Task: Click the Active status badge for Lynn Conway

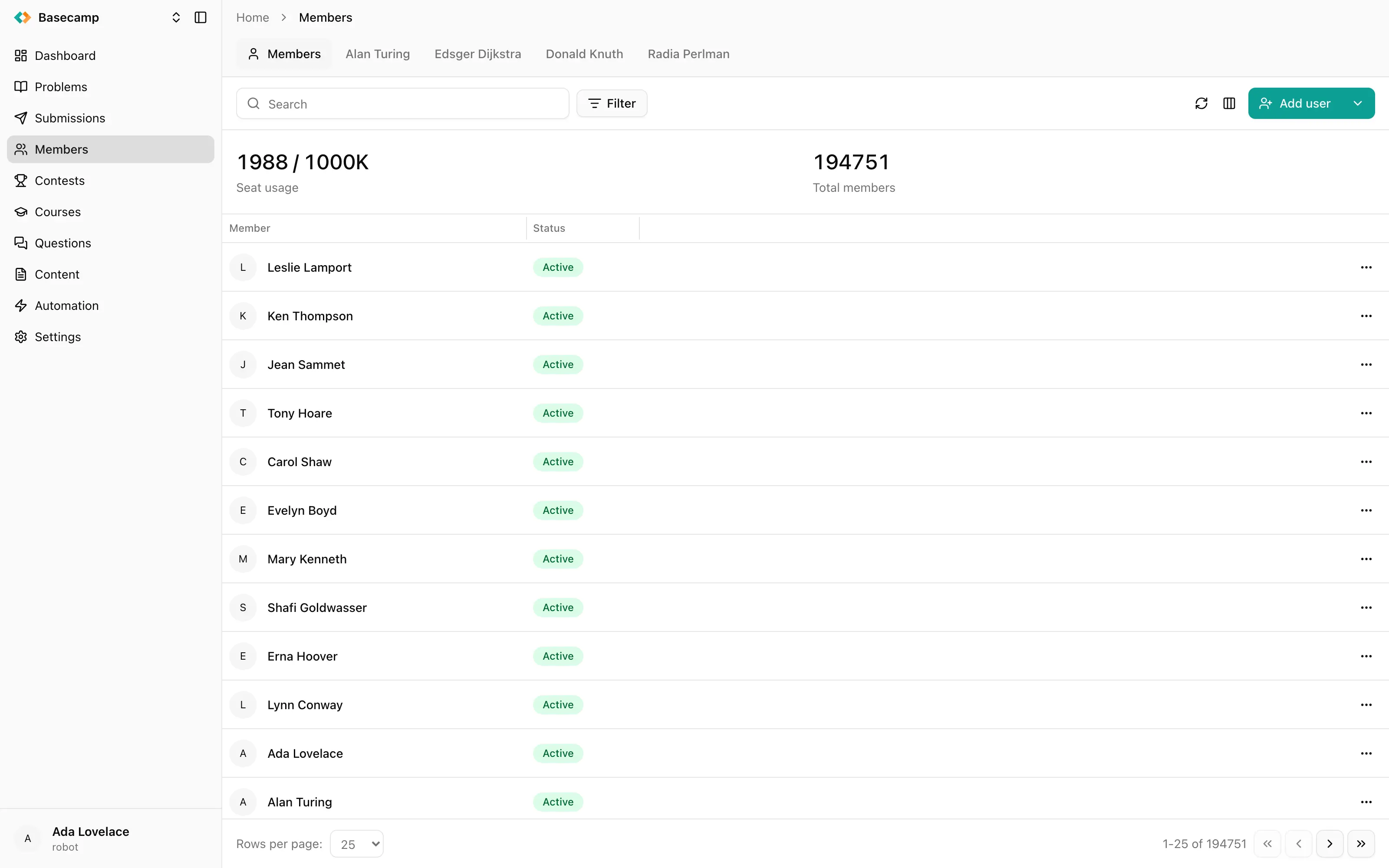Action: click(x=558, y=705)
